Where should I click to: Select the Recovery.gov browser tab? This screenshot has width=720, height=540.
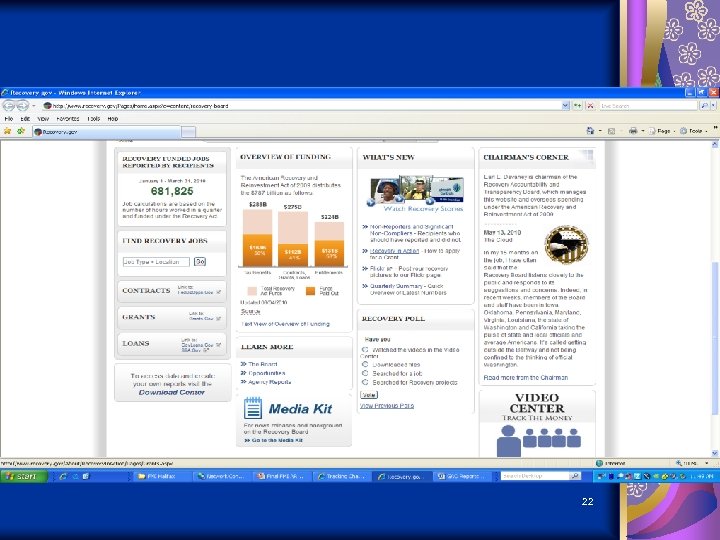click(x=107, y=132)
